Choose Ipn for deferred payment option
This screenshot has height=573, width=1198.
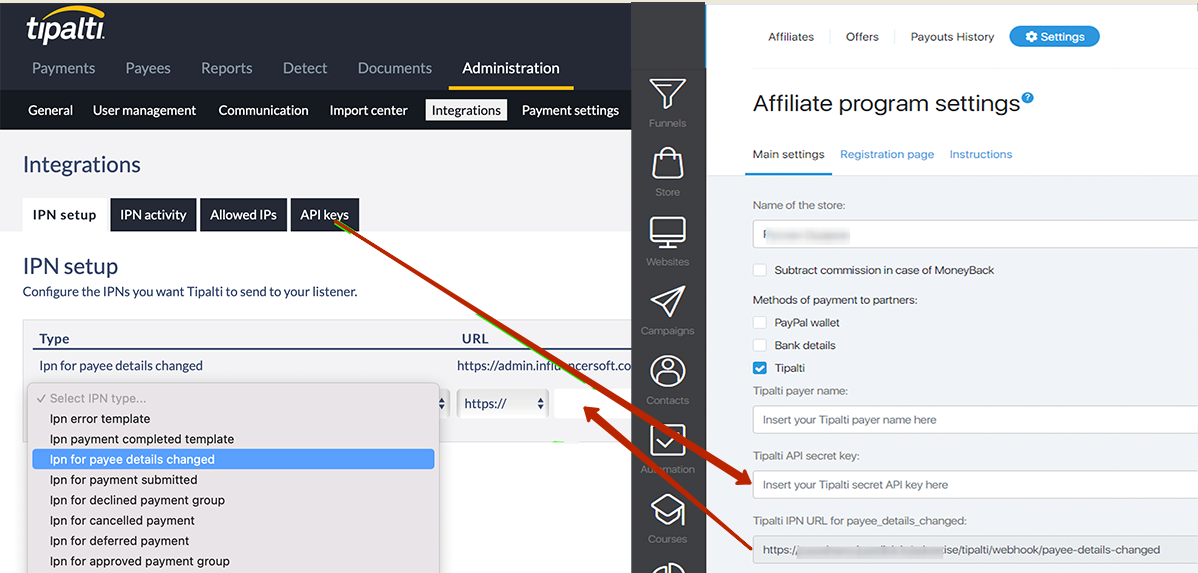(233, 541)
